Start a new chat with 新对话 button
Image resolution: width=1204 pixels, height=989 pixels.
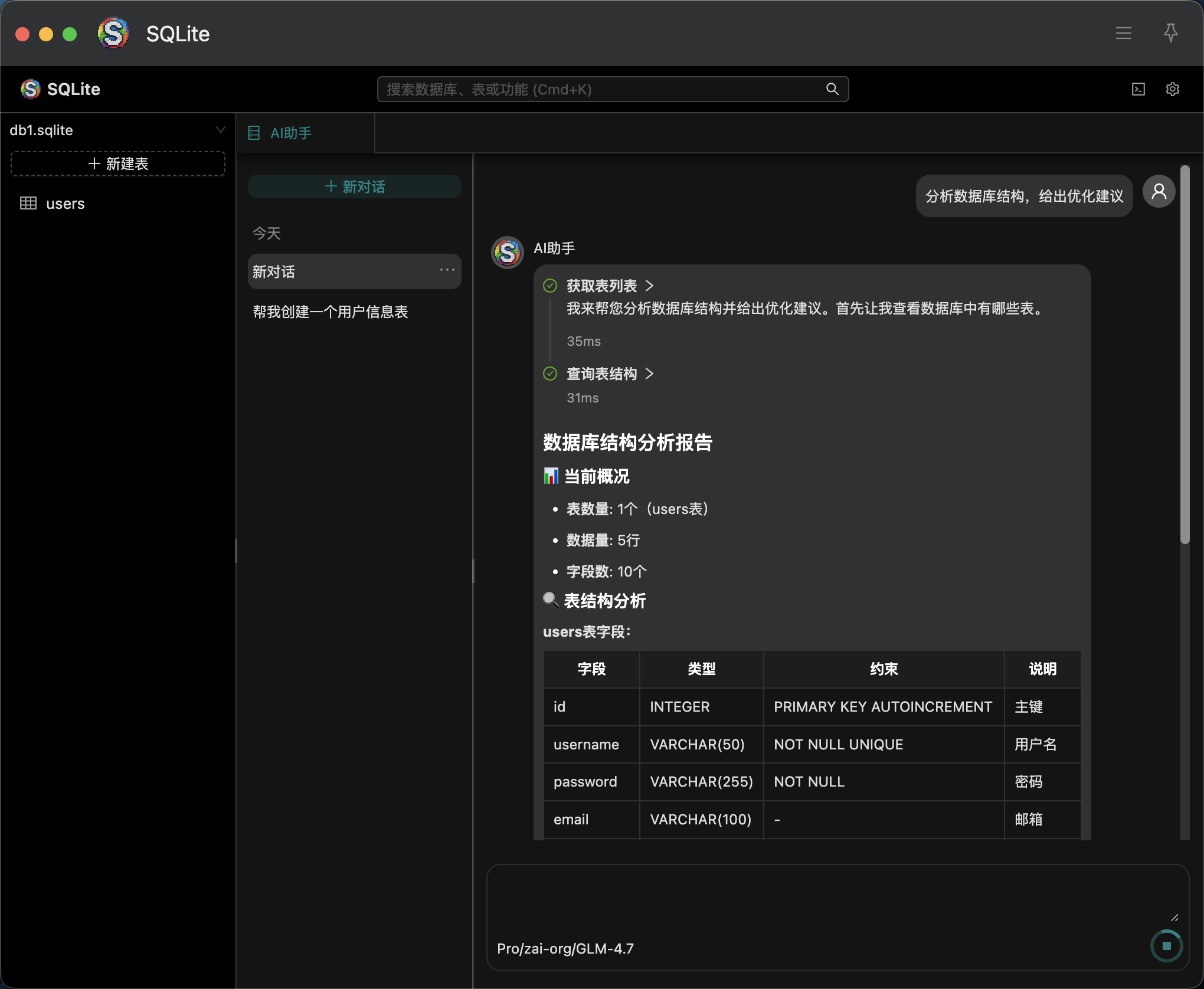(354, 186)
